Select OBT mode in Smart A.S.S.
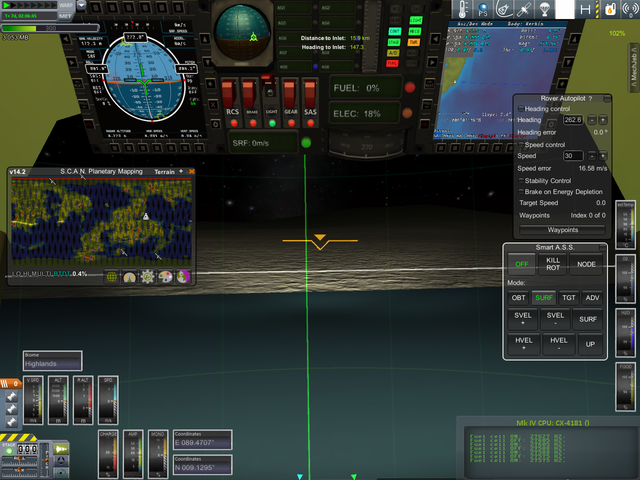640x480 pixels. [518, 298]
